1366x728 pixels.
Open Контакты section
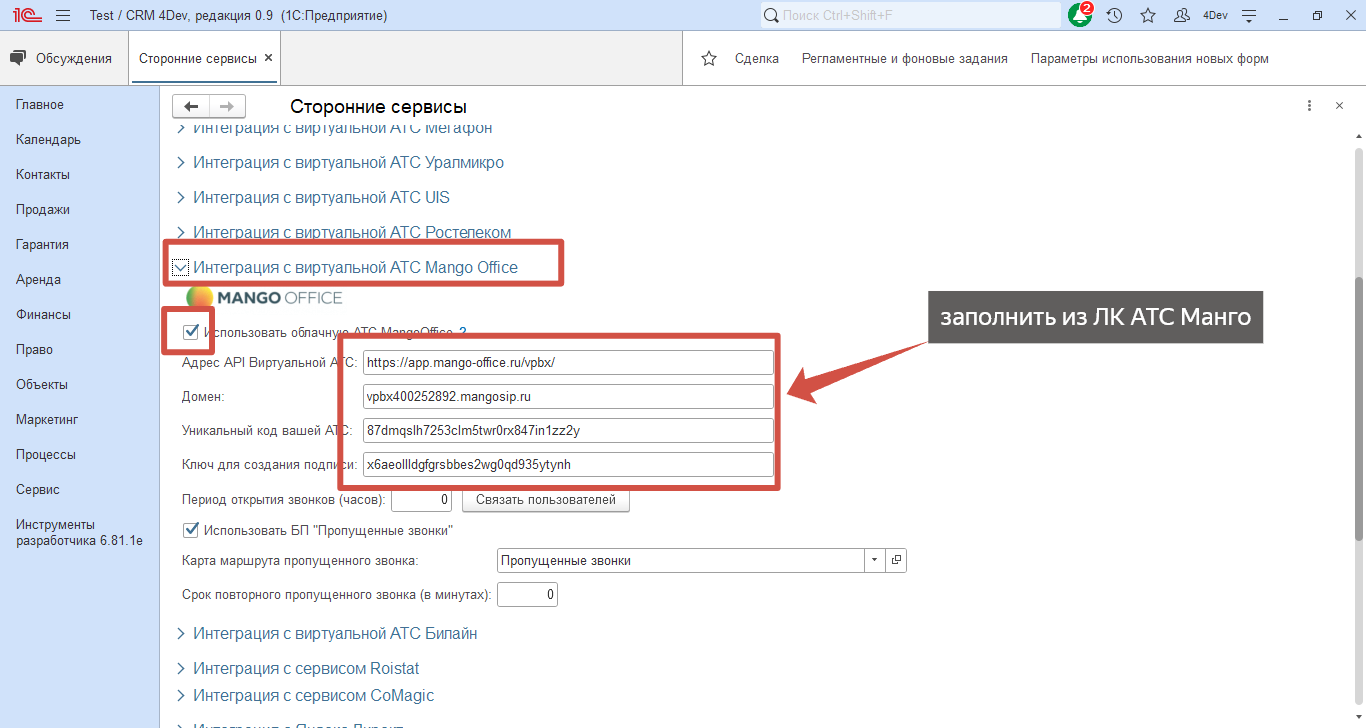coord(43,175)
